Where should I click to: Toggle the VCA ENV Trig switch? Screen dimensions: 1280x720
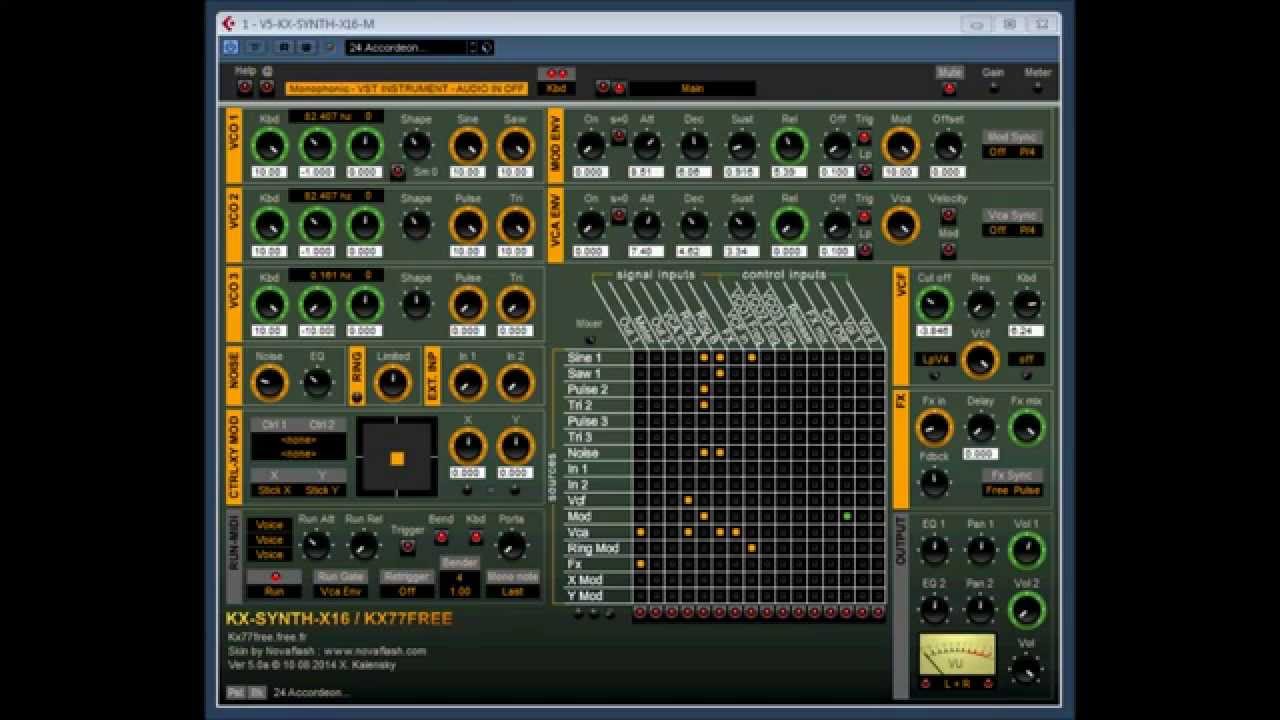pos(865,216)
